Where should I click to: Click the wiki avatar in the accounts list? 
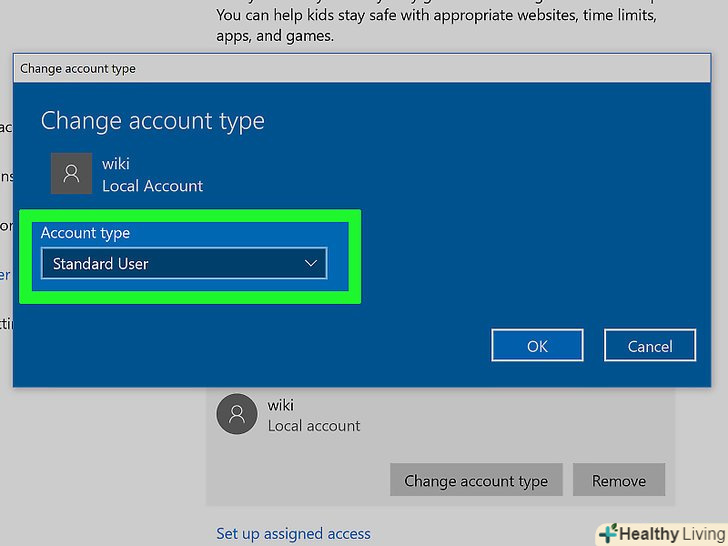coord(237,415)
